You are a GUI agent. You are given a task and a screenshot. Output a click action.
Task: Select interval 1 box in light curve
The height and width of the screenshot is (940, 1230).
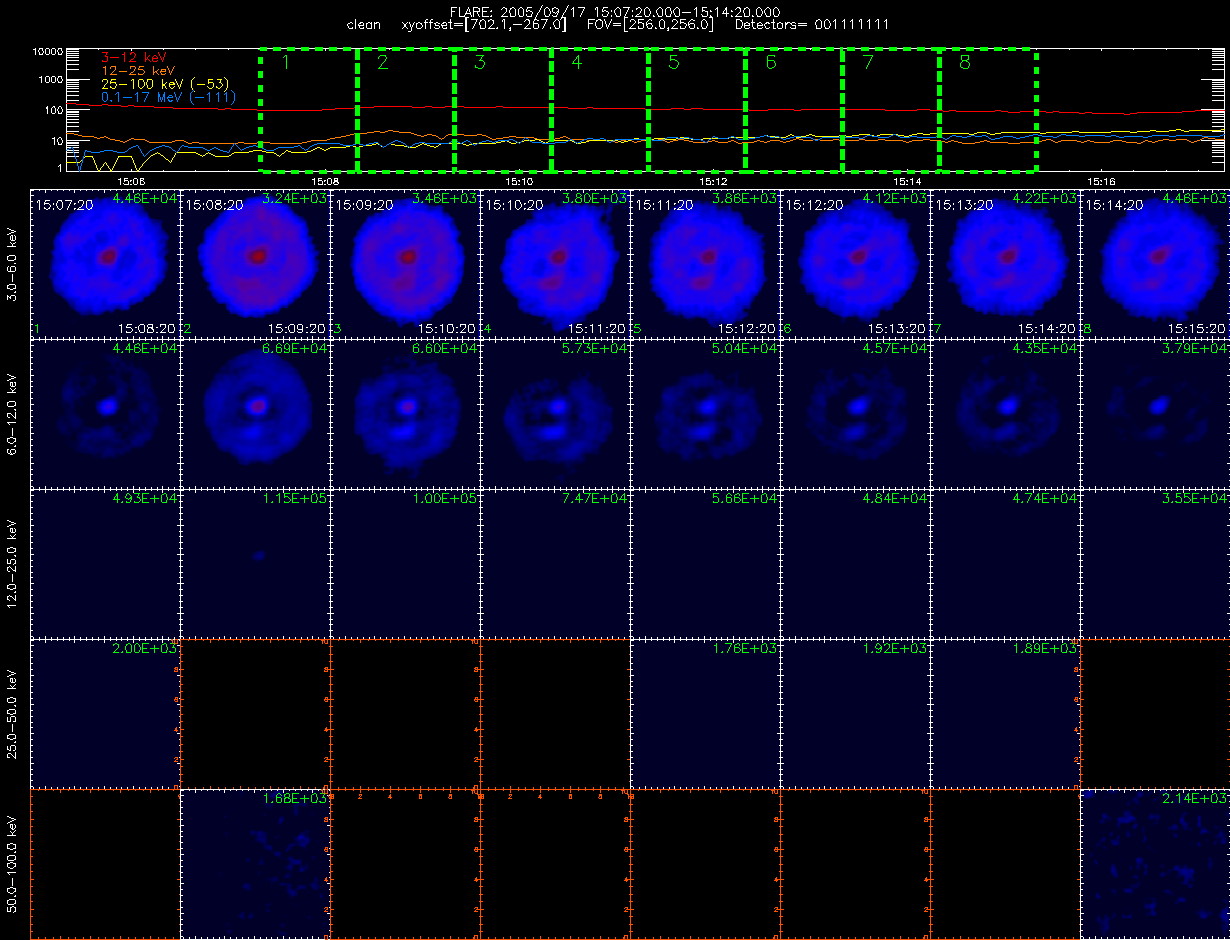pyautogui.click(x=309, y=110)
